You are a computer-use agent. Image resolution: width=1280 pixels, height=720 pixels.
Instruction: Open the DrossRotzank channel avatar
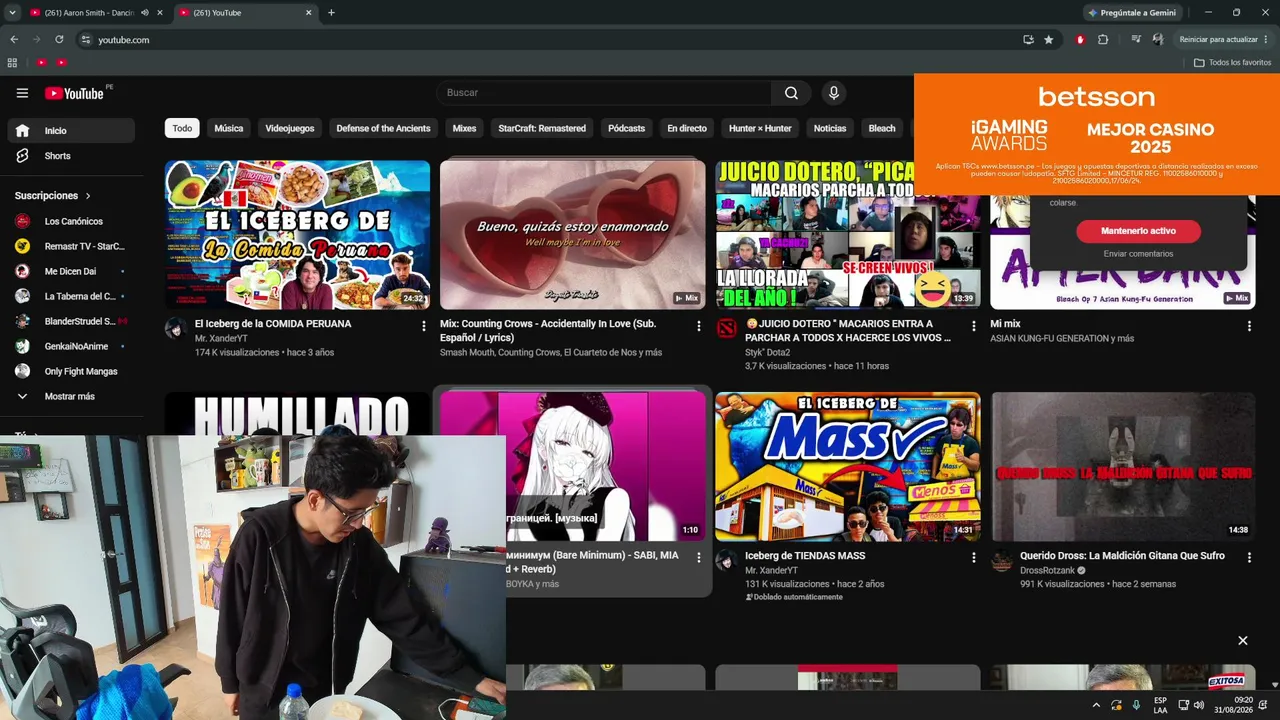(1001, 561)
